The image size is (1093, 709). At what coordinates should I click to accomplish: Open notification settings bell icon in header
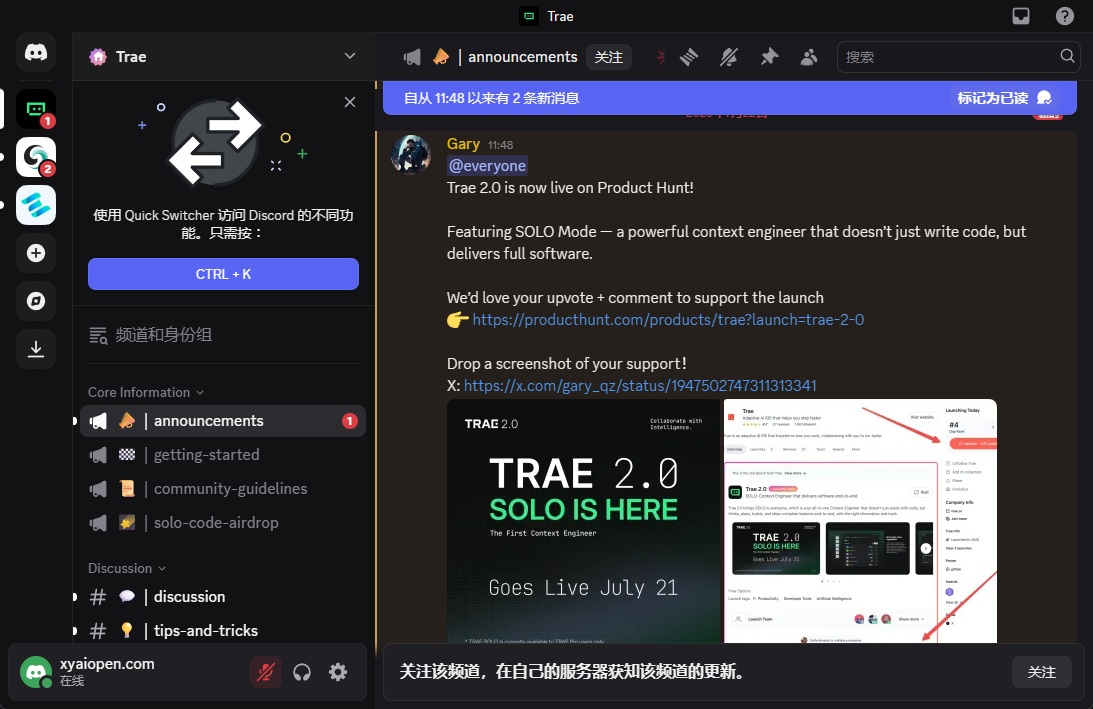tap(728, 57)
